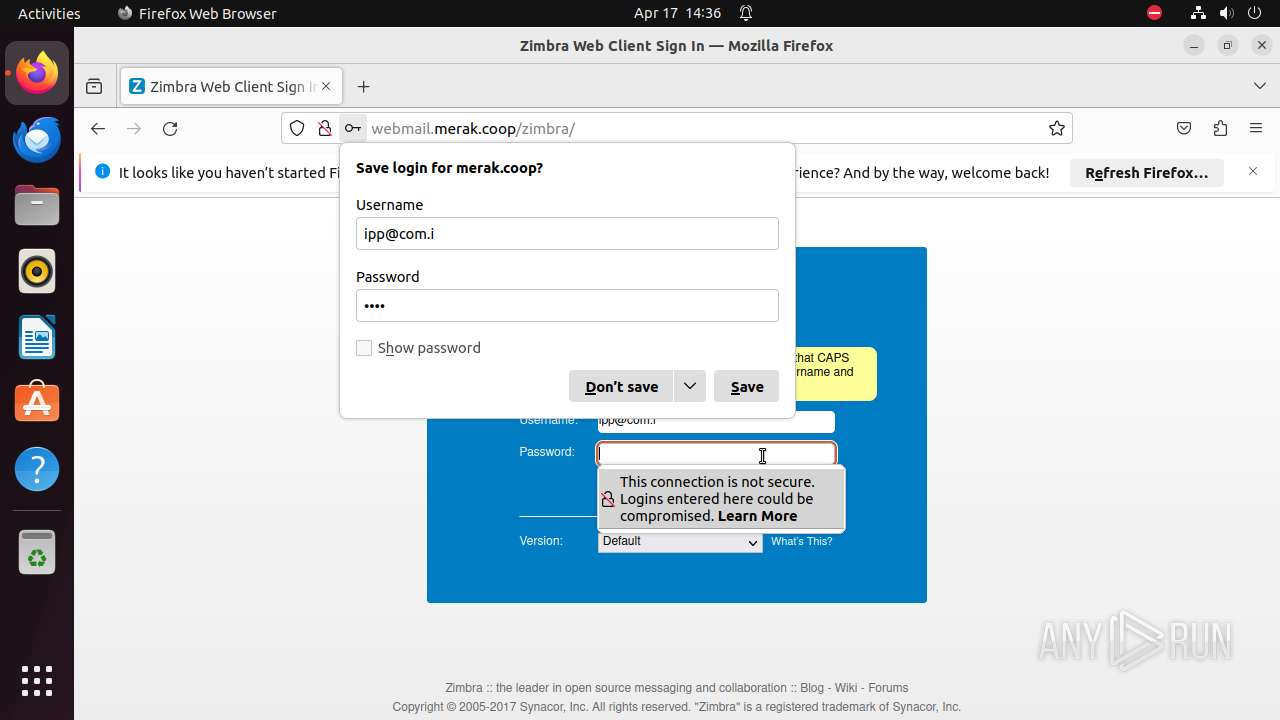Open the Learn More link in warning
Image resolution: width=1280 pixels, height=720 pixels.
pos(757,516)
